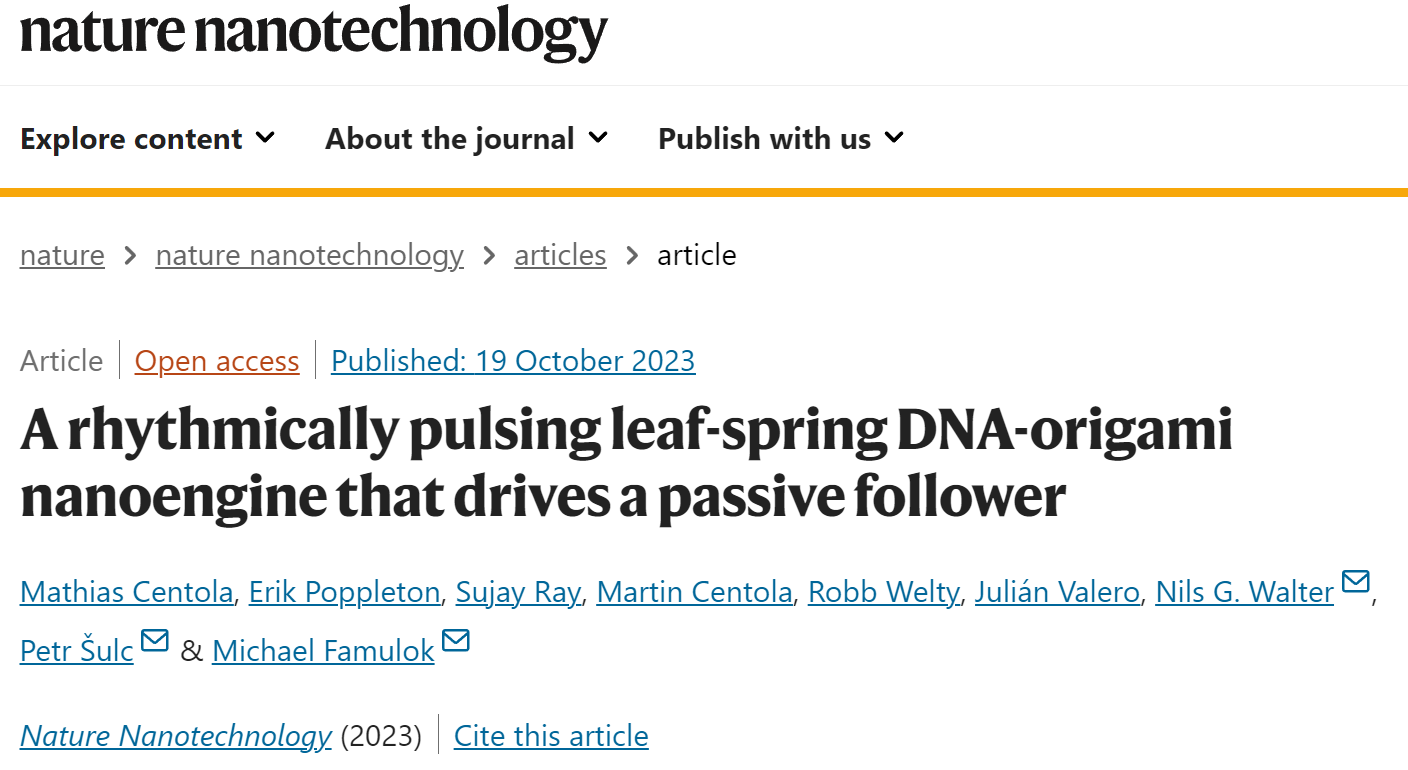Open author Mathias Centola's profile

pos(126,592)
